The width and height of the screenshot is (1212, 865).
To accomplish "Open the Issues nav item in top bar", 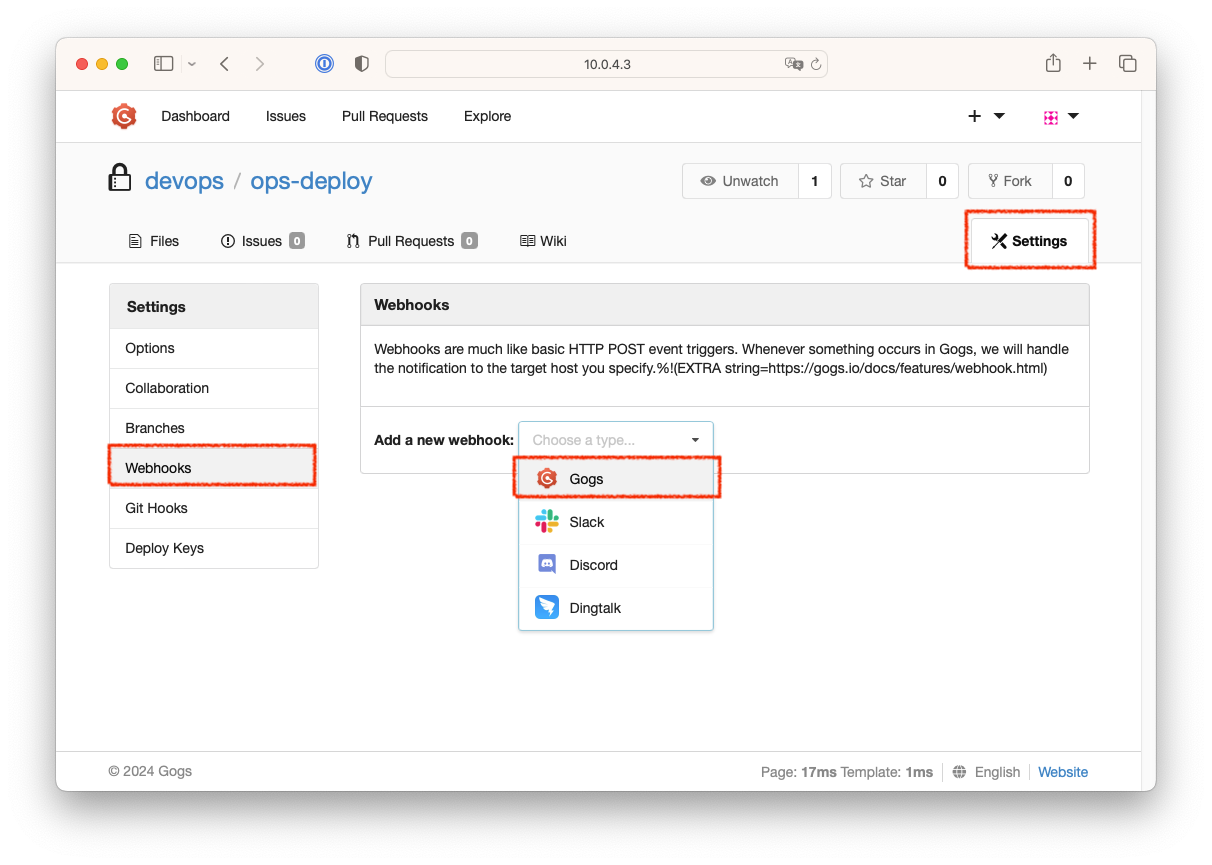I will [x=286, y=116].
